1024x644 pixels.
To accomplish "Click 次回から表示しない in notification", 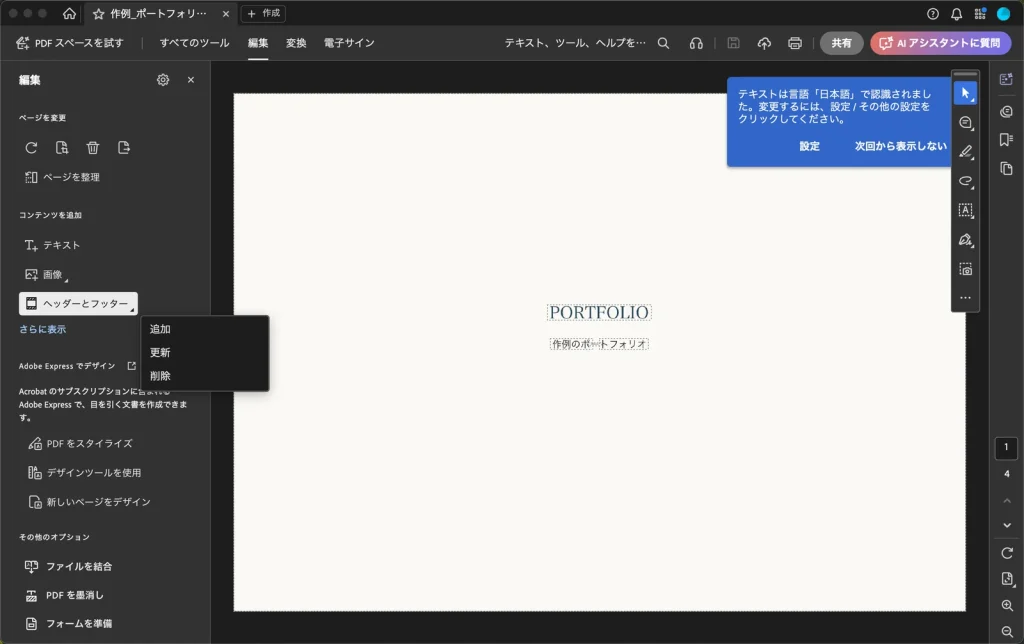I will coord(901,146).
